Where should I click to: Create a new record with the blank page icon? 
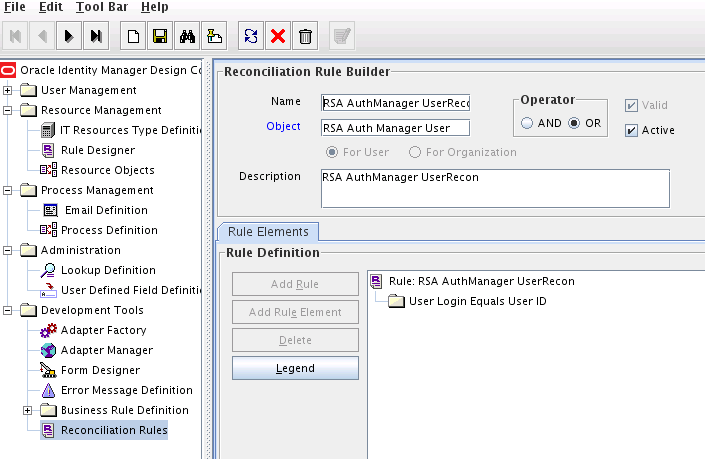[133, 36]
